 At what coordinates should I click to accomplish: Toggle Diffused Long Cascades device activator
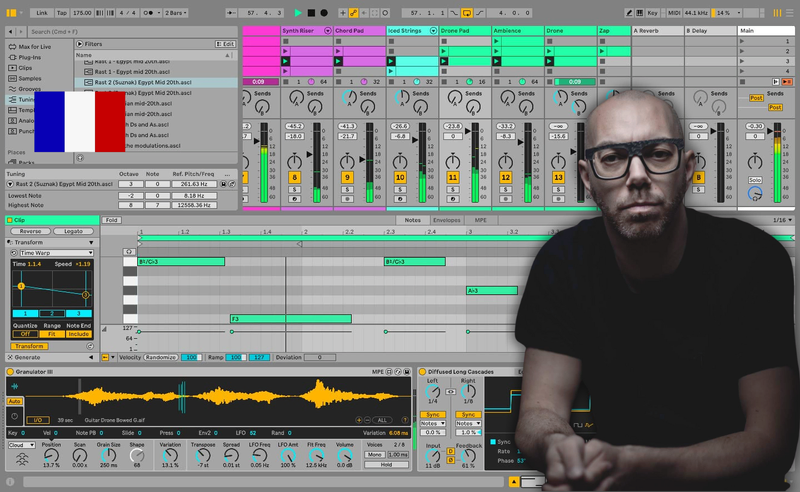pos(422,372)
